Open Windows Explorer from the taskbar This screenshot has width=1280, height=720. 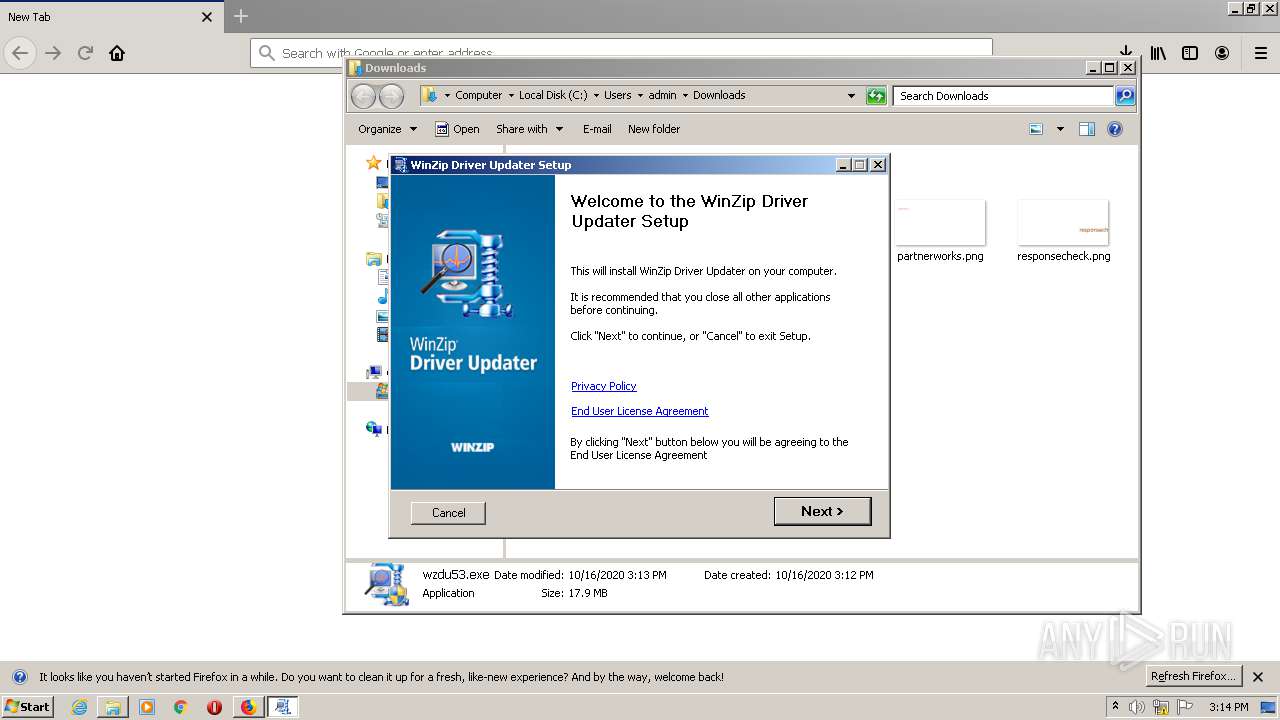[x=113, y=707]
